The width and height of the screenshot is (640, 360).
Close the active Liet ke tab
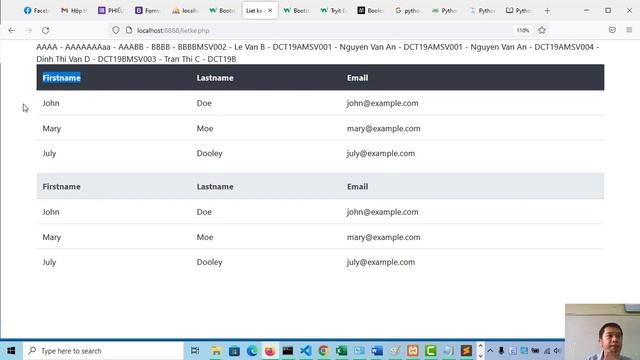(270, 11)
